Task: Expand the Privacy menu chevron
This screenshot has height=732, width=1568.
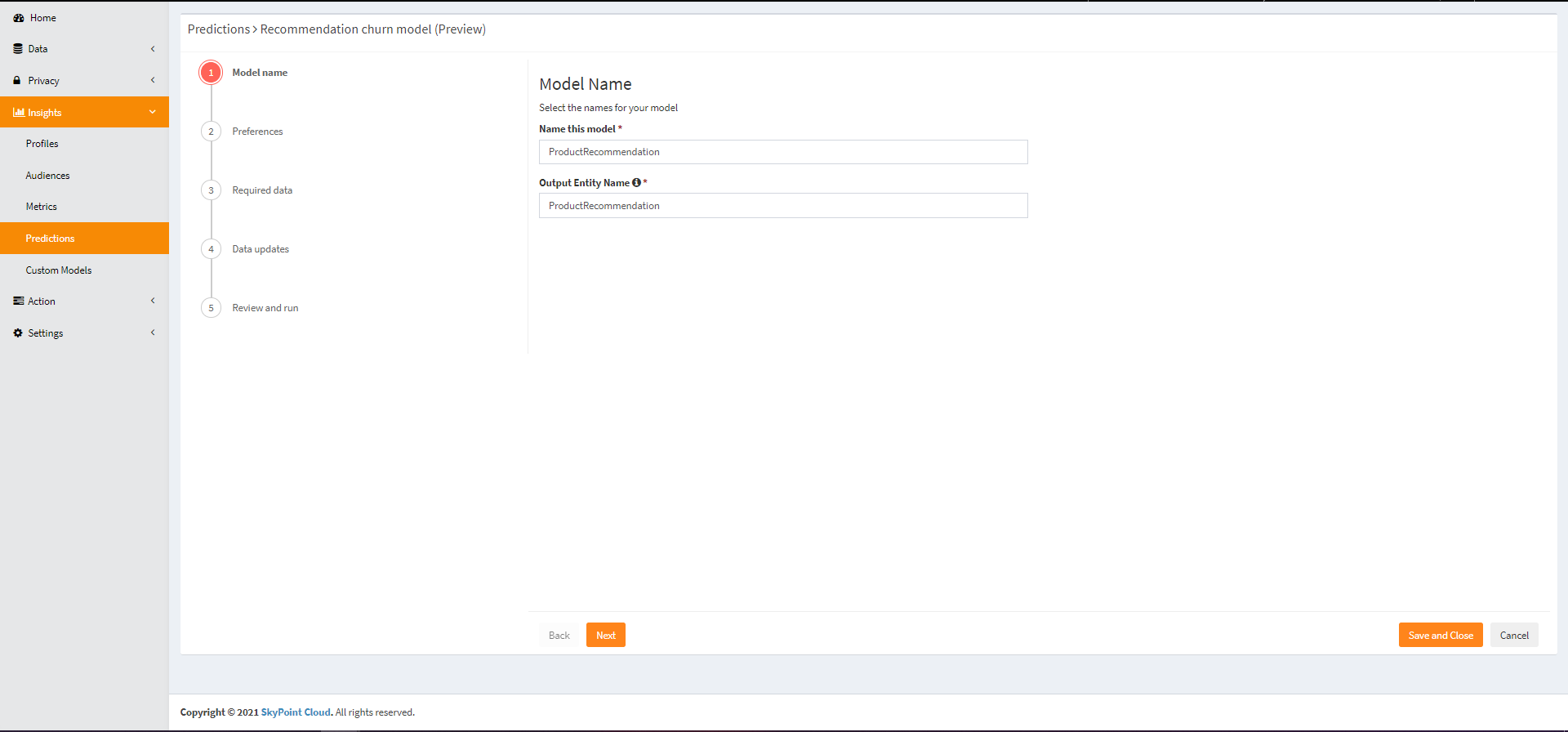Action: (x=153, y=80)
